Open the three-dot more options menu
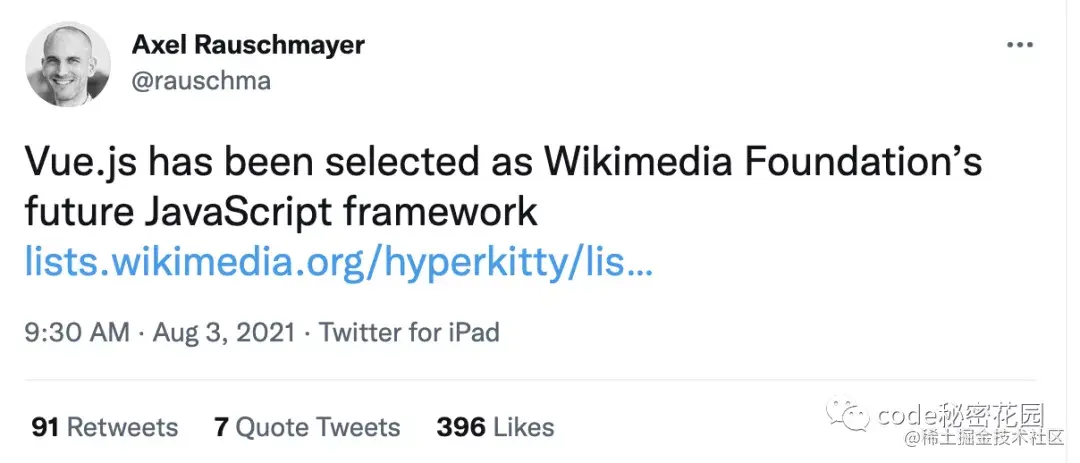 click(1019, 46)
